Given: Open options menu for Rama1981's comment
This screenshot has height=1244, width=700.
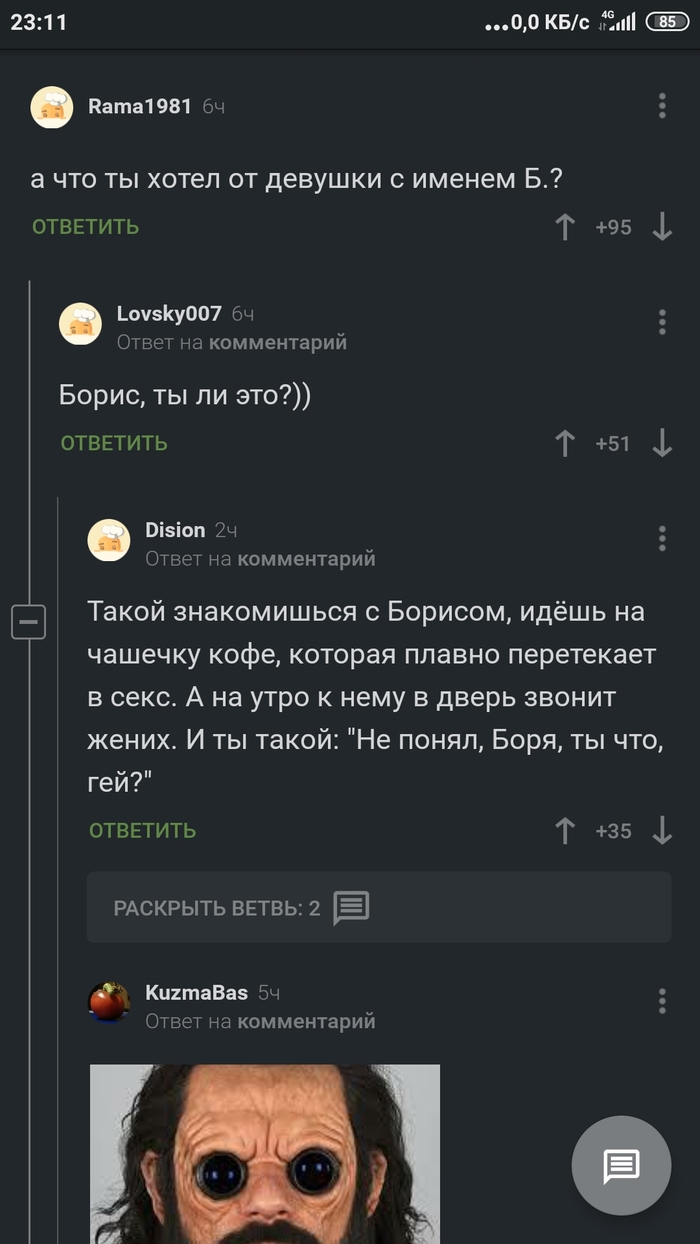Looking at the screenshot, I should (662, 107).
